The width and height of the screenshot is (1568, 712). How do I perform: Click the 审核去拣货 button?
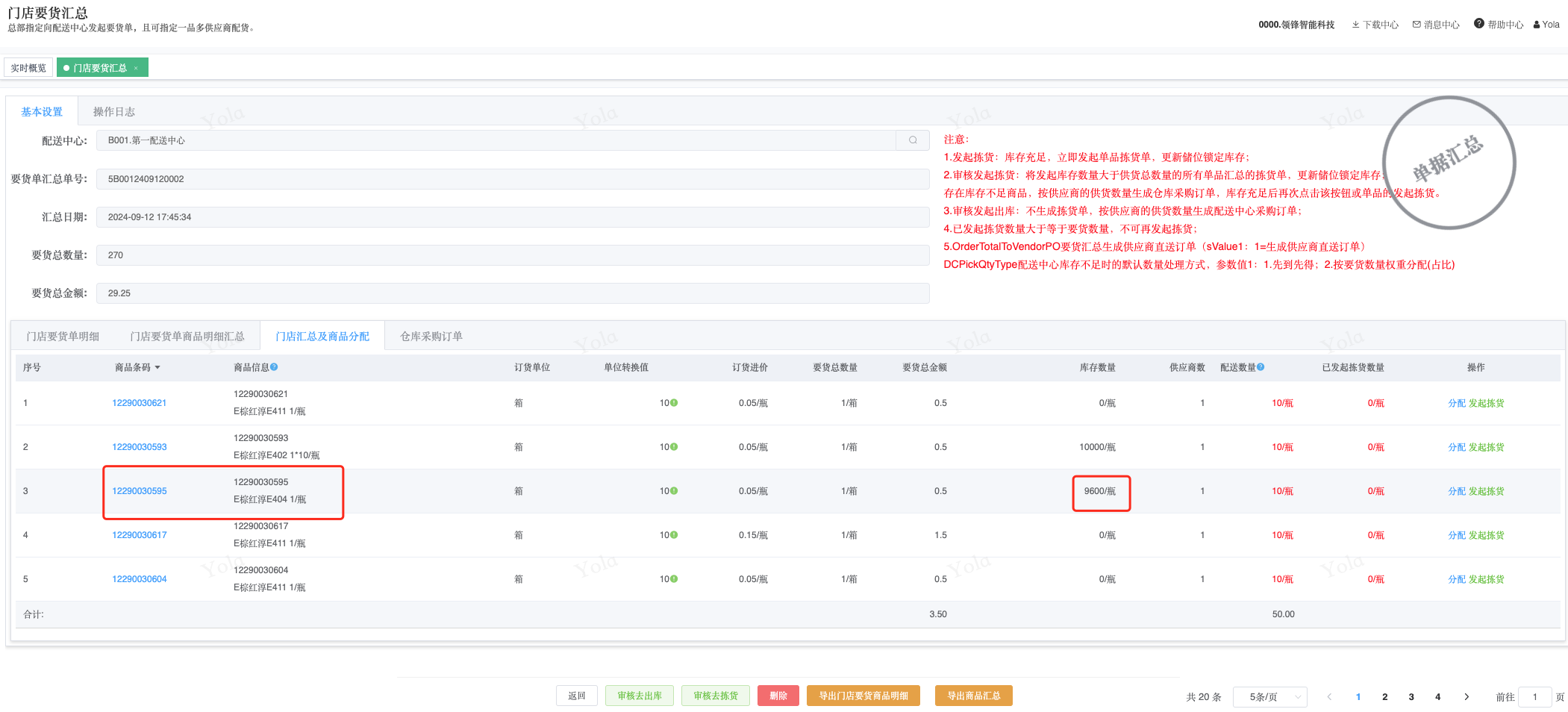715,696
